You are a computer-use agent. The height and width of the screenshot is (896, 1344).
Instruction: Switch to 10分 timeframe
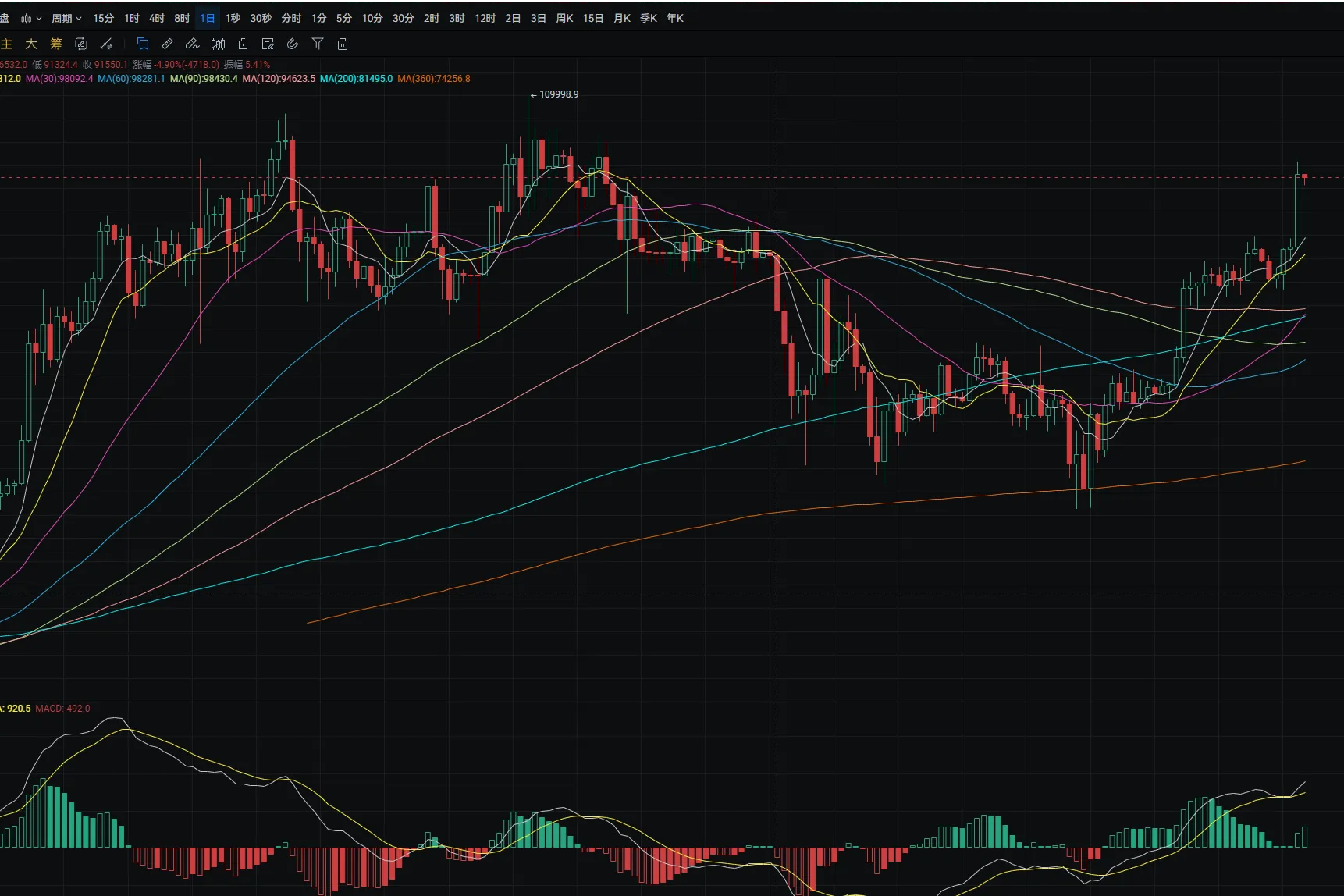click(372, 18)
